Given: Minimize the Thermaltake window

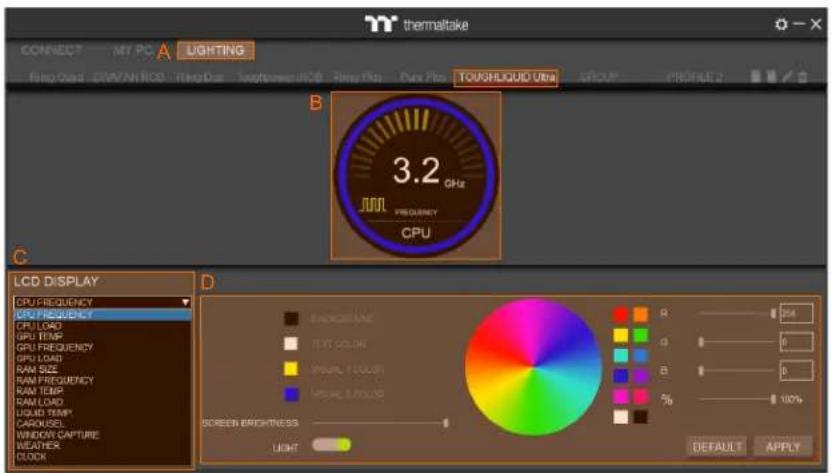Looking at the screenshot, I should point(799,24).
